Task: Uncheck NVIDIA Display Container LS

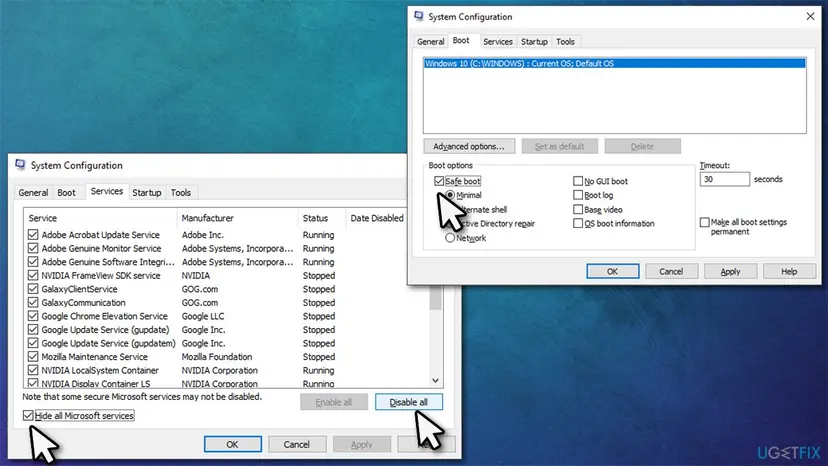Action: point(33,383)
